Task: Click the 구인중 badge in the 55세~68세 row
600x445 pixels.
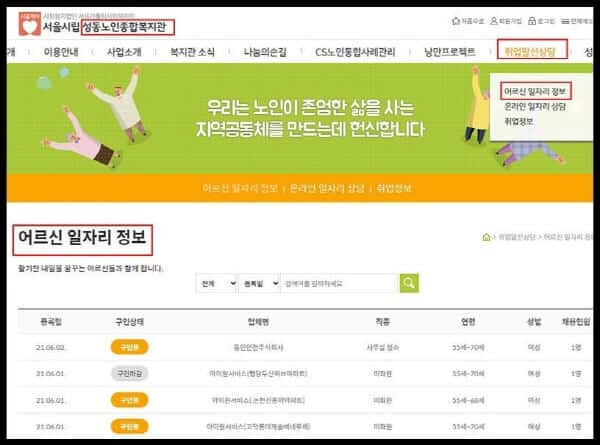Action: [x=129, y=400]
